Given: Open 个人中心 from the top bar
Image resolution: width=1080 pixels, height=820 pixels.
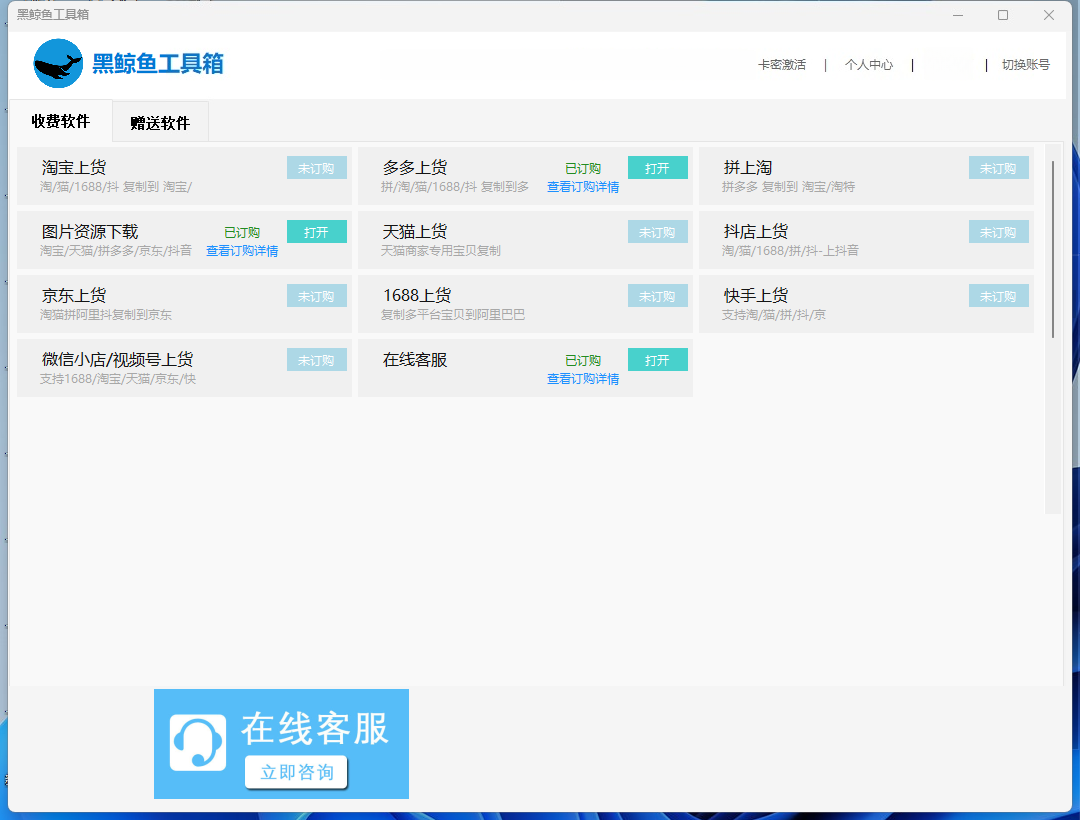Looking at the screenshot, I should point(868,65).
